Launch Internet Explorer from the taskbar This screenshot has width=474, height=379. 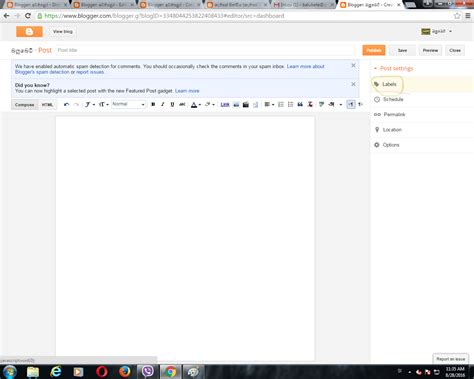click(56, 371)
